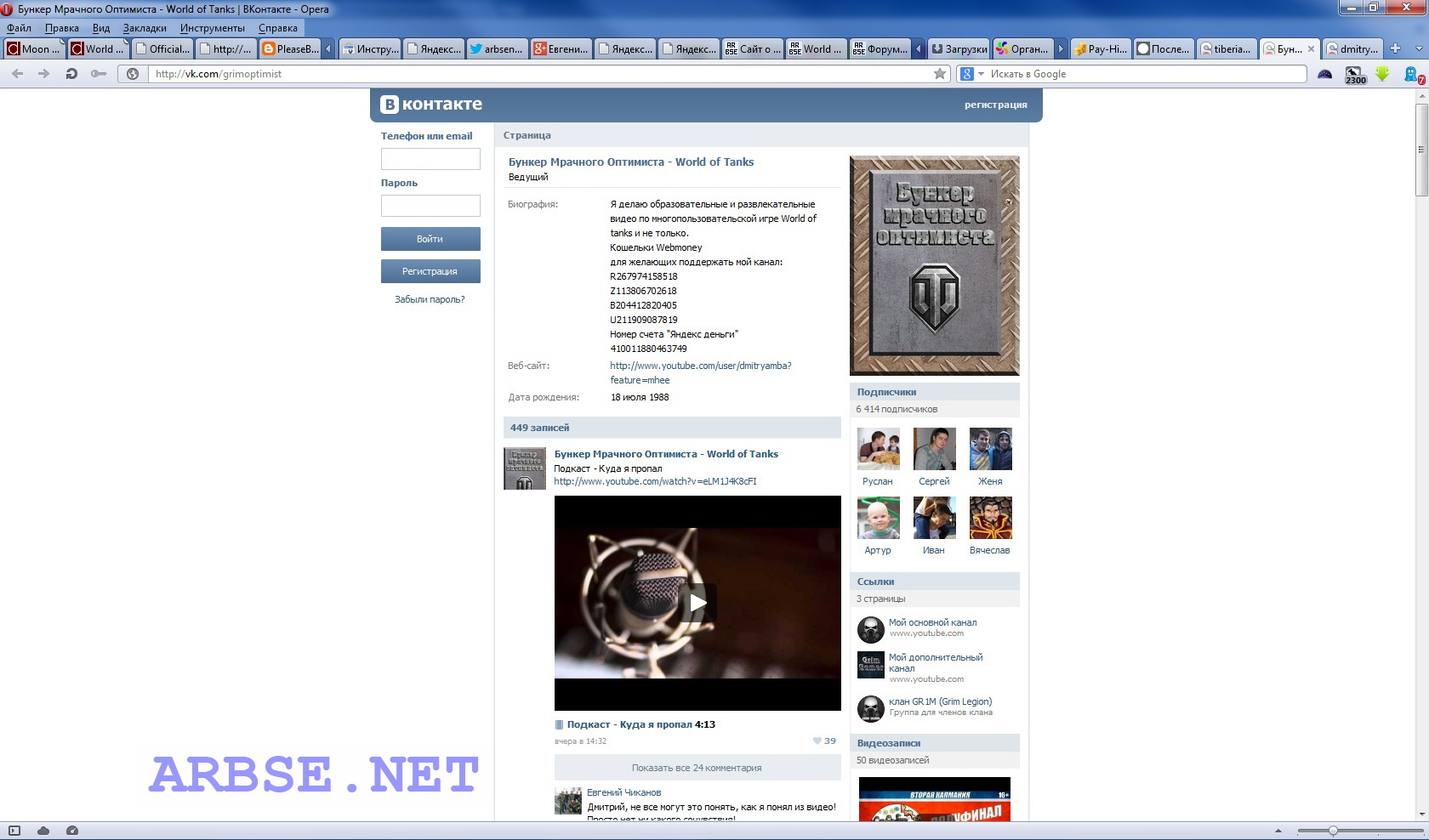The width and height of the screenshot is (1429, 840).
Task: Open commenter Евгений Чиканов's profile
Action: point(623,792)
